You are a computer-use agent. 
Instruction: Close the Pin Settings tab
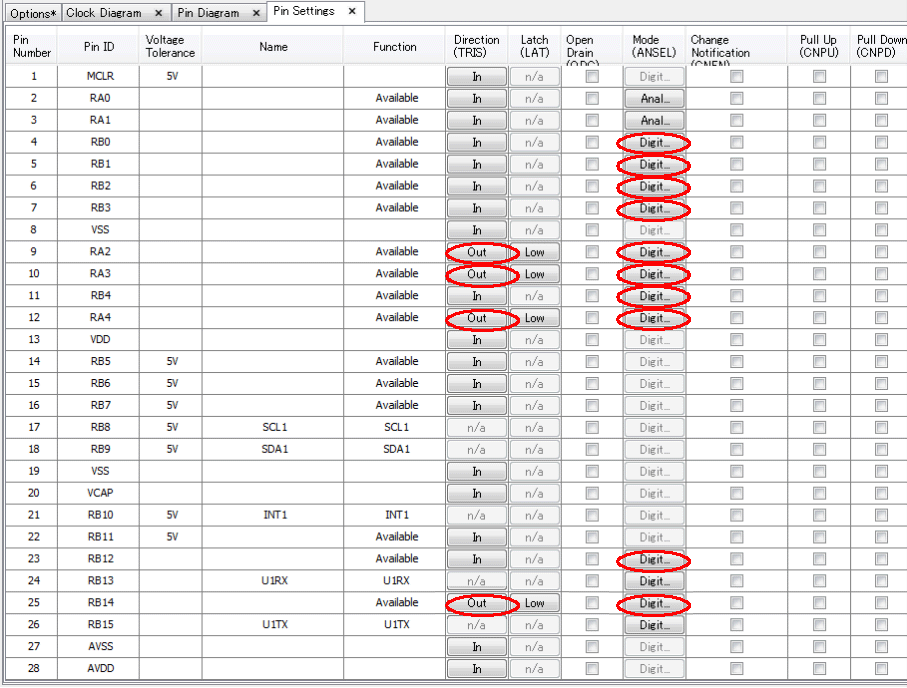point(352,11)
